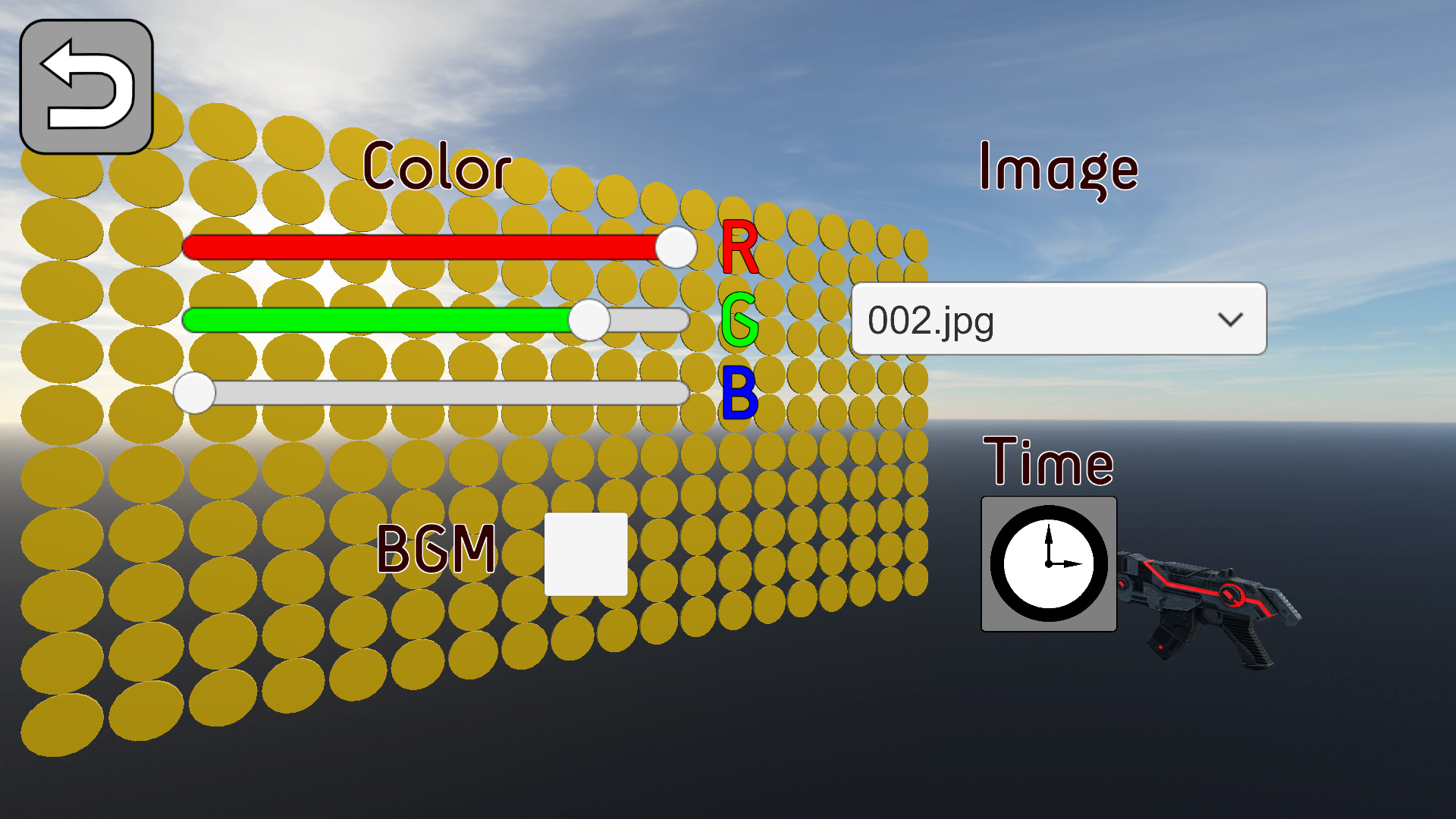Click the blue B slider handle
1456x819 pixels.
[195, 393]
